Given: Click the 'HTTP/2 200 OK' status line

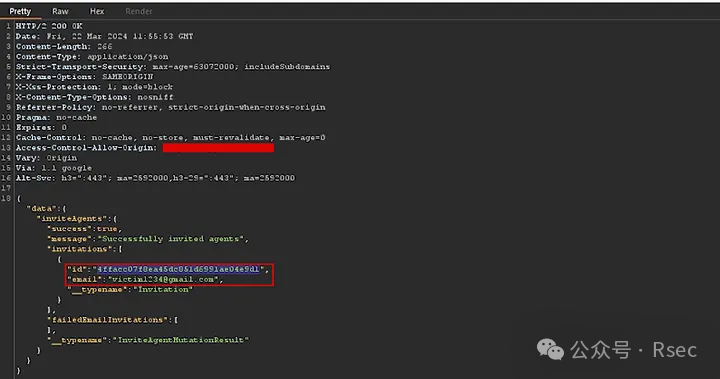Looking at the screenshot, I should [x=49, y=26].
